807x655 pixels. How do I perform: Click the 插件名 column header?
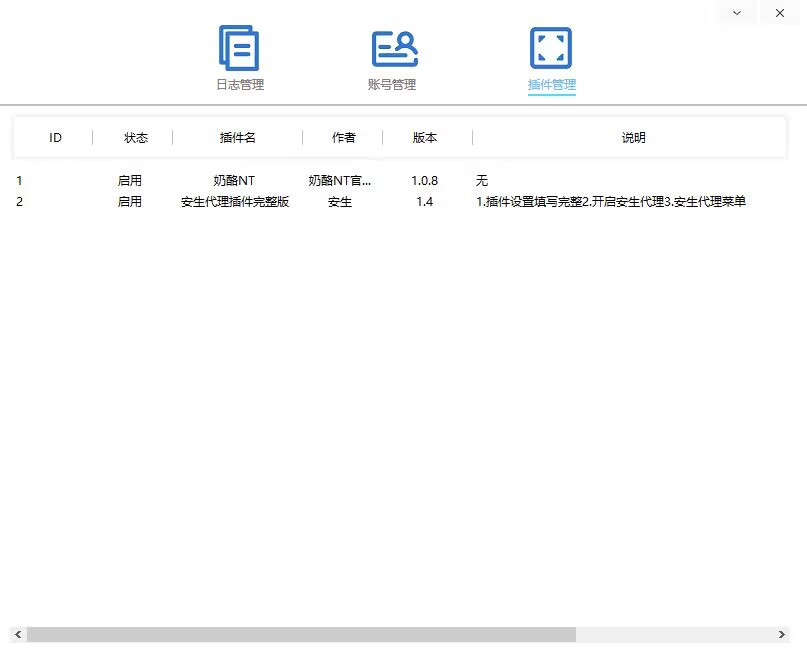point(237,138)
